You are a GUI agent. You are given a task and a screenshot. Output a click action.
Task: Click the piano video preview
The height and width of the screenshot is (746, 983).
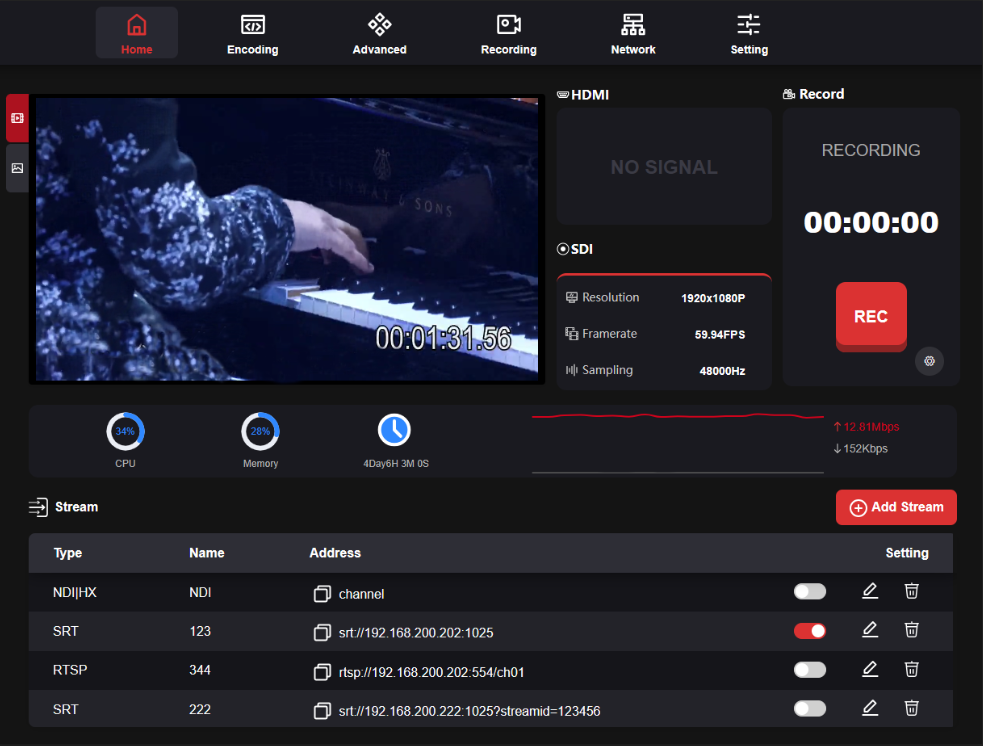click(x=288, y=240)
